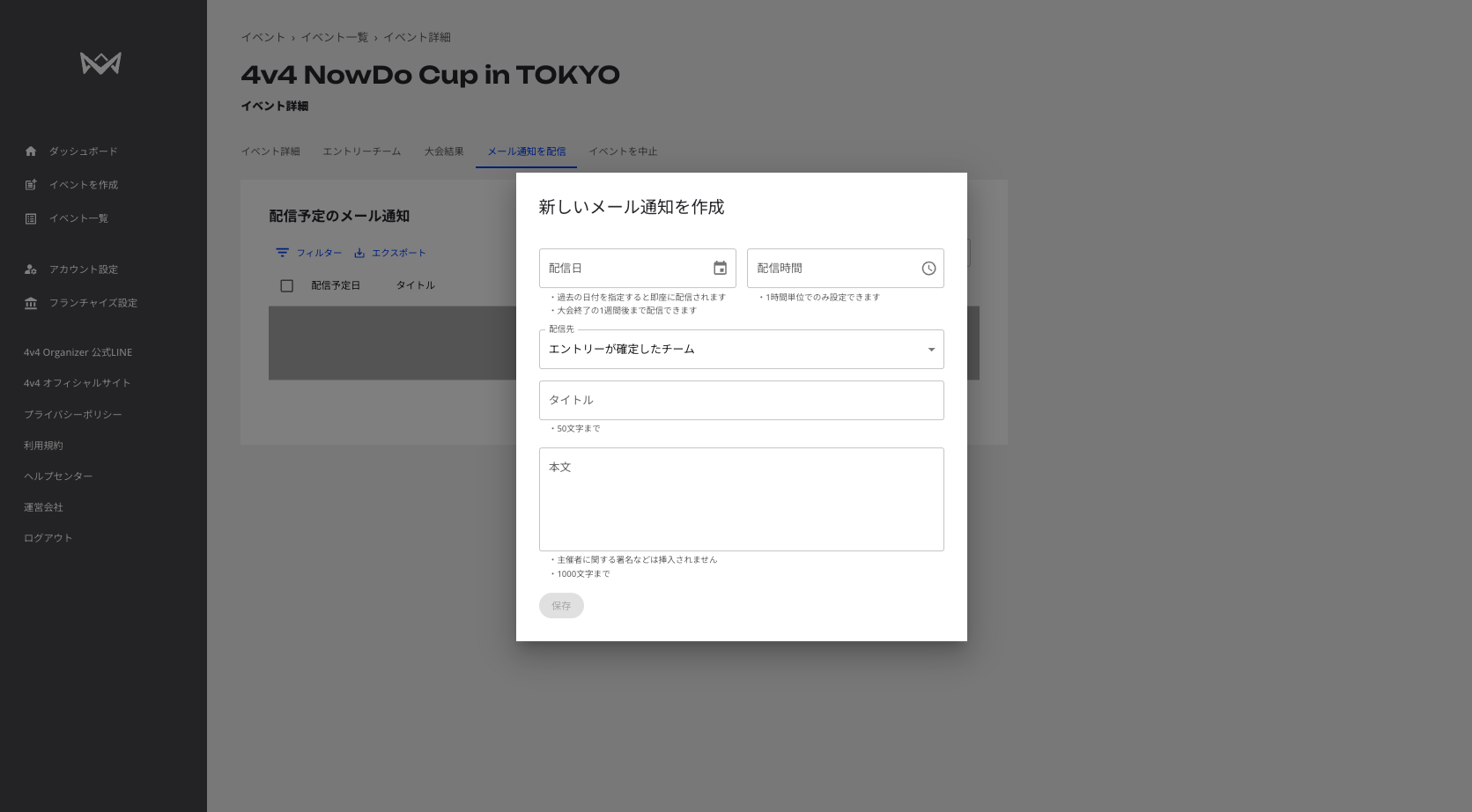Open the プライバシーポリシー link
Image resolution: width=1472 pixels, height=812 pixels.
[73, 415]
